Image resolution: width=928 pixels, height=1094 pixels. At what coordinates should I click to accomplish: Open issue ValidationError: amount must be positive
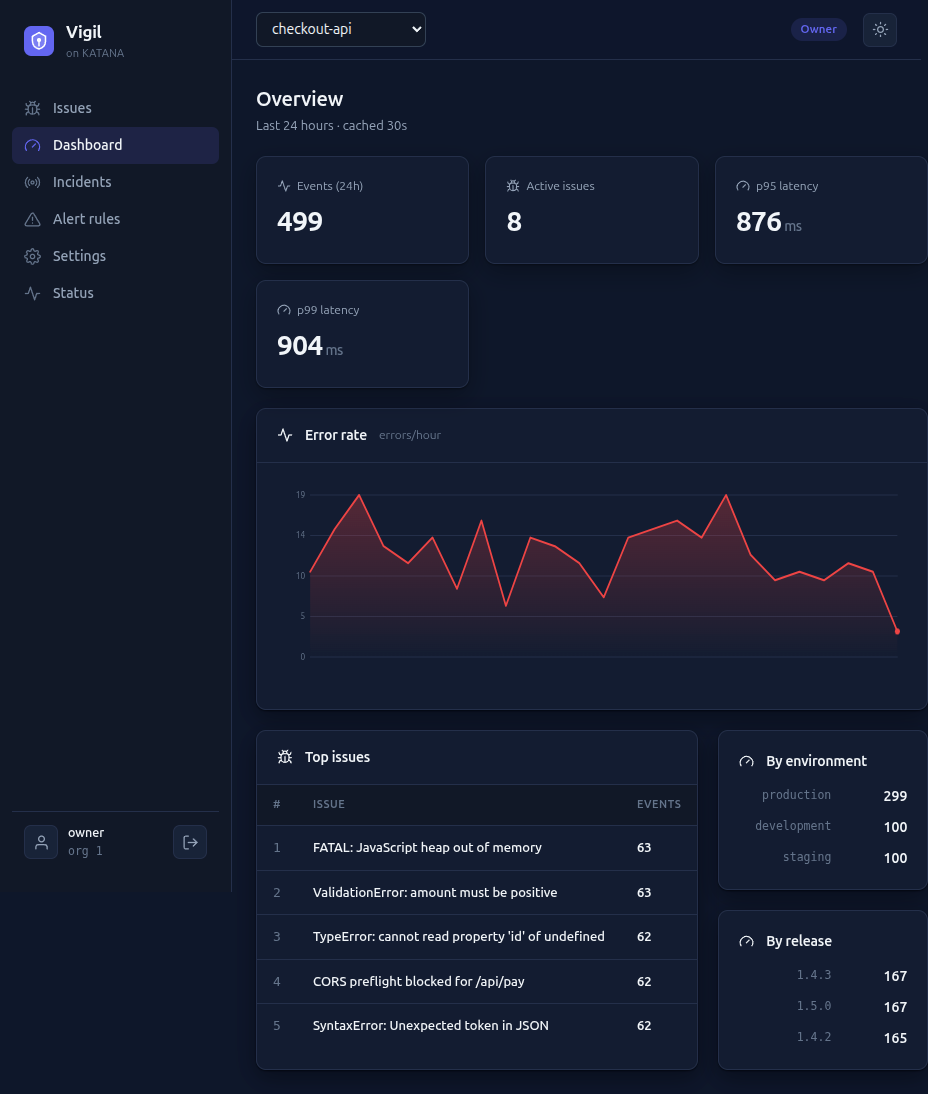click(x=477, y=892)
